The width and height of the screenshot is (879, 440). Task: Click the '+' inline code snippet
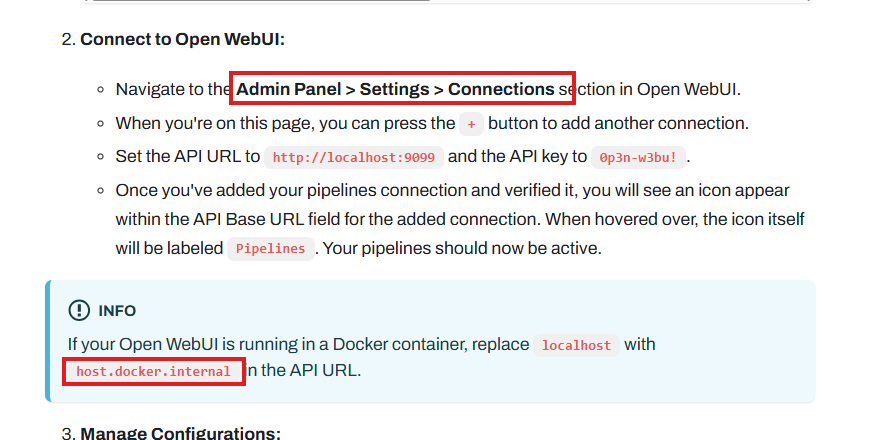[471, 124]
